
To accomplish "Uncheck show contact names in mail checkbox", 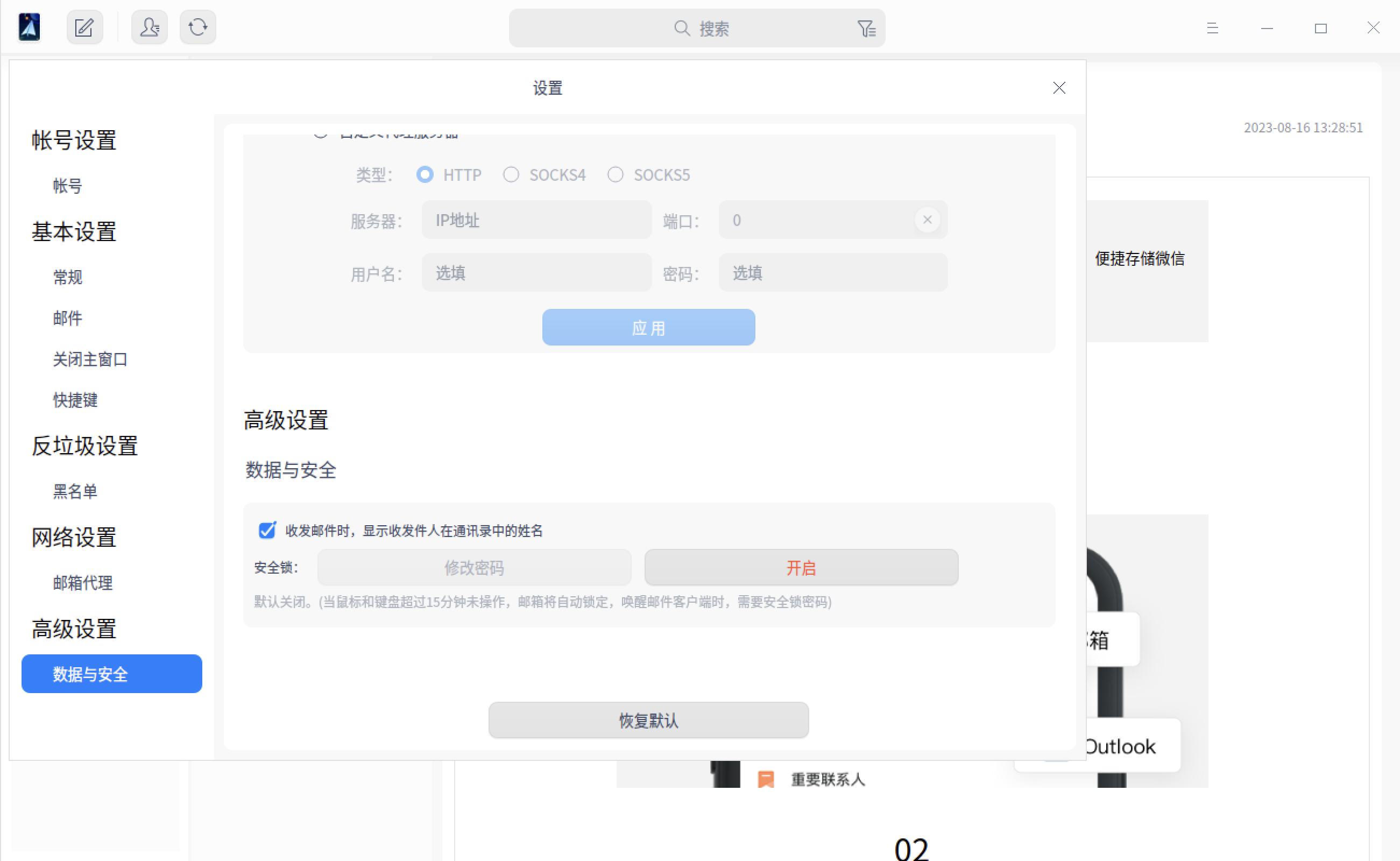I will click(x=267, y=530).
